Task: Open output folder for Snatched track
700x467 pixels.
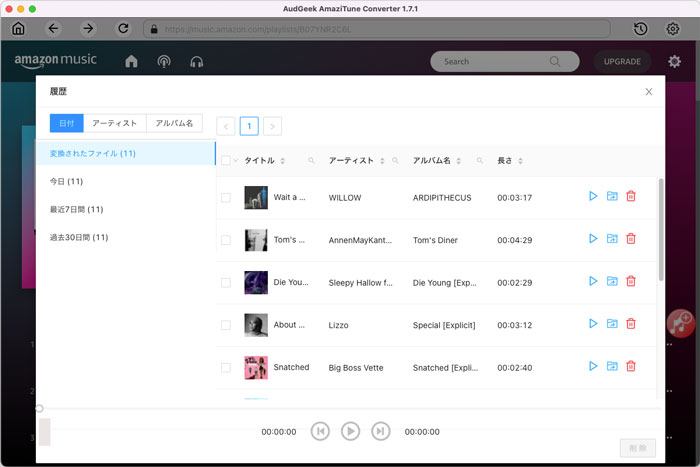Action: (612, 366)
